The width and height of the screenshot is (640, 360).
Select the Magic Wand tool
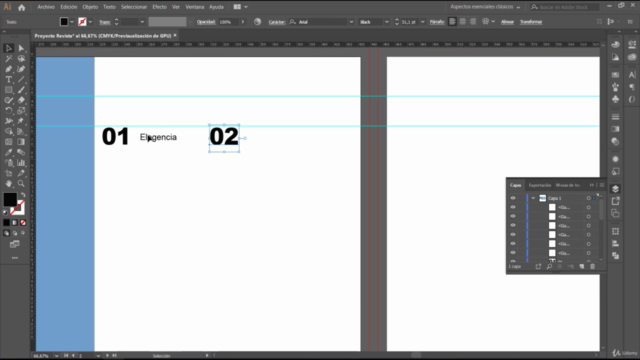pos(9,59)
